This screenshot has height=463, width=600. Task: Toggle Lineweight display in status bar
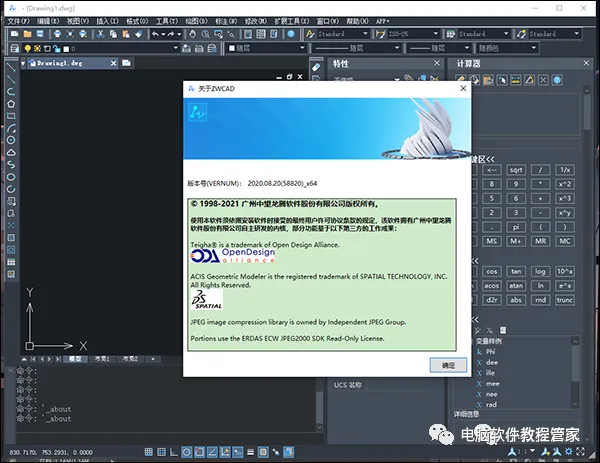[x=250, y=452]
